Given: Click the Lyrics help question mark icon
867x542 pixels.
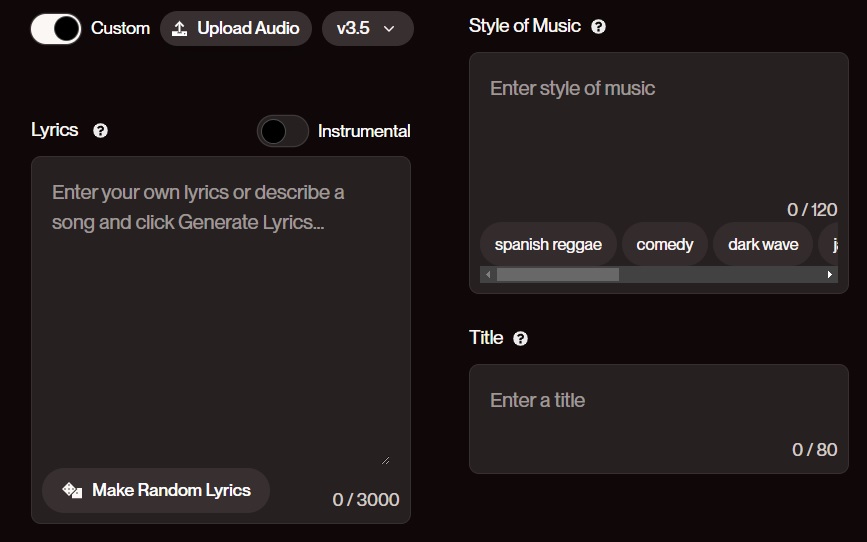Looking at the screenshot, I should 100,131.
